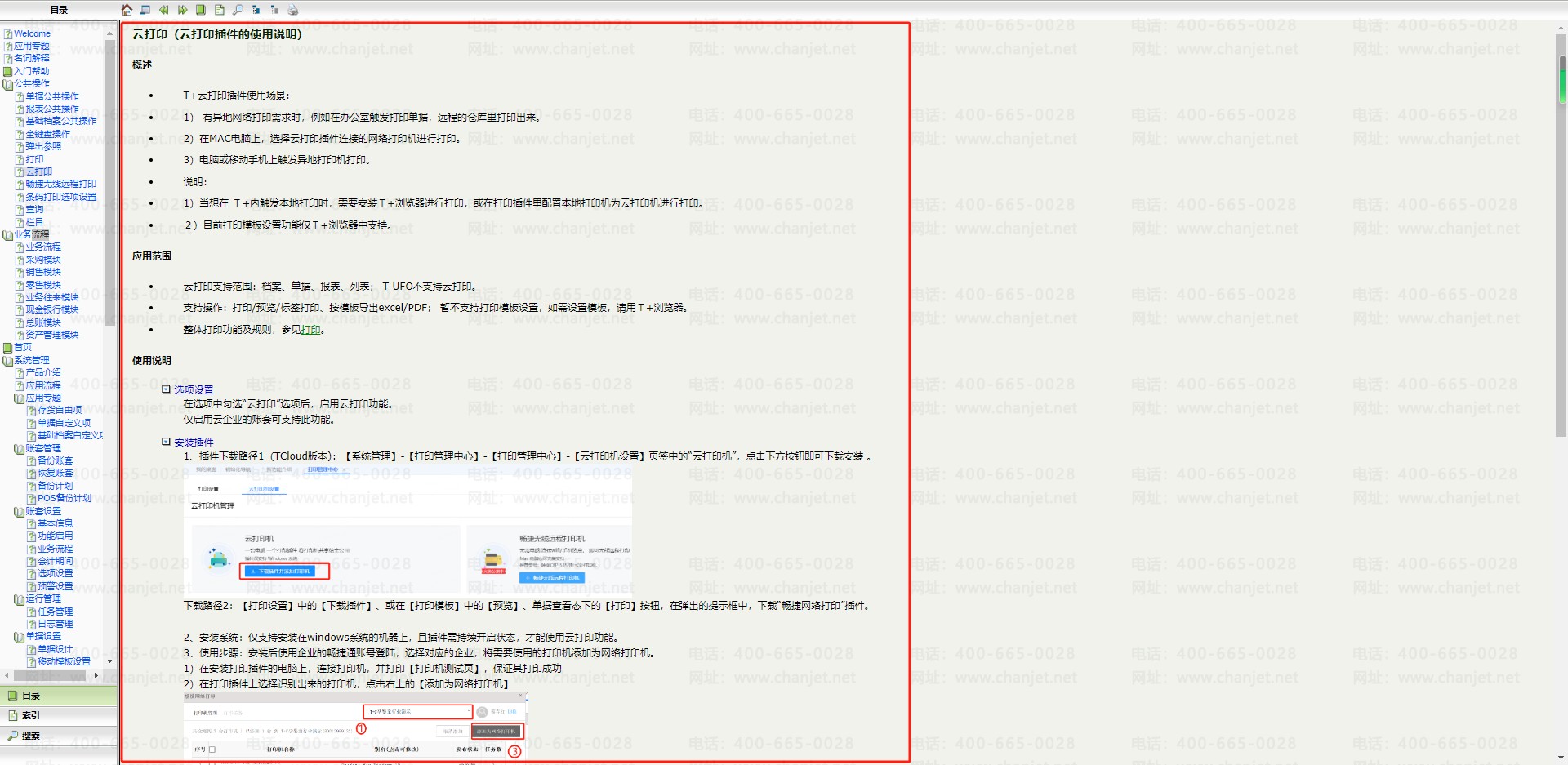
Task: Go to the Home page toolbar icon
Action: point(127,10)
